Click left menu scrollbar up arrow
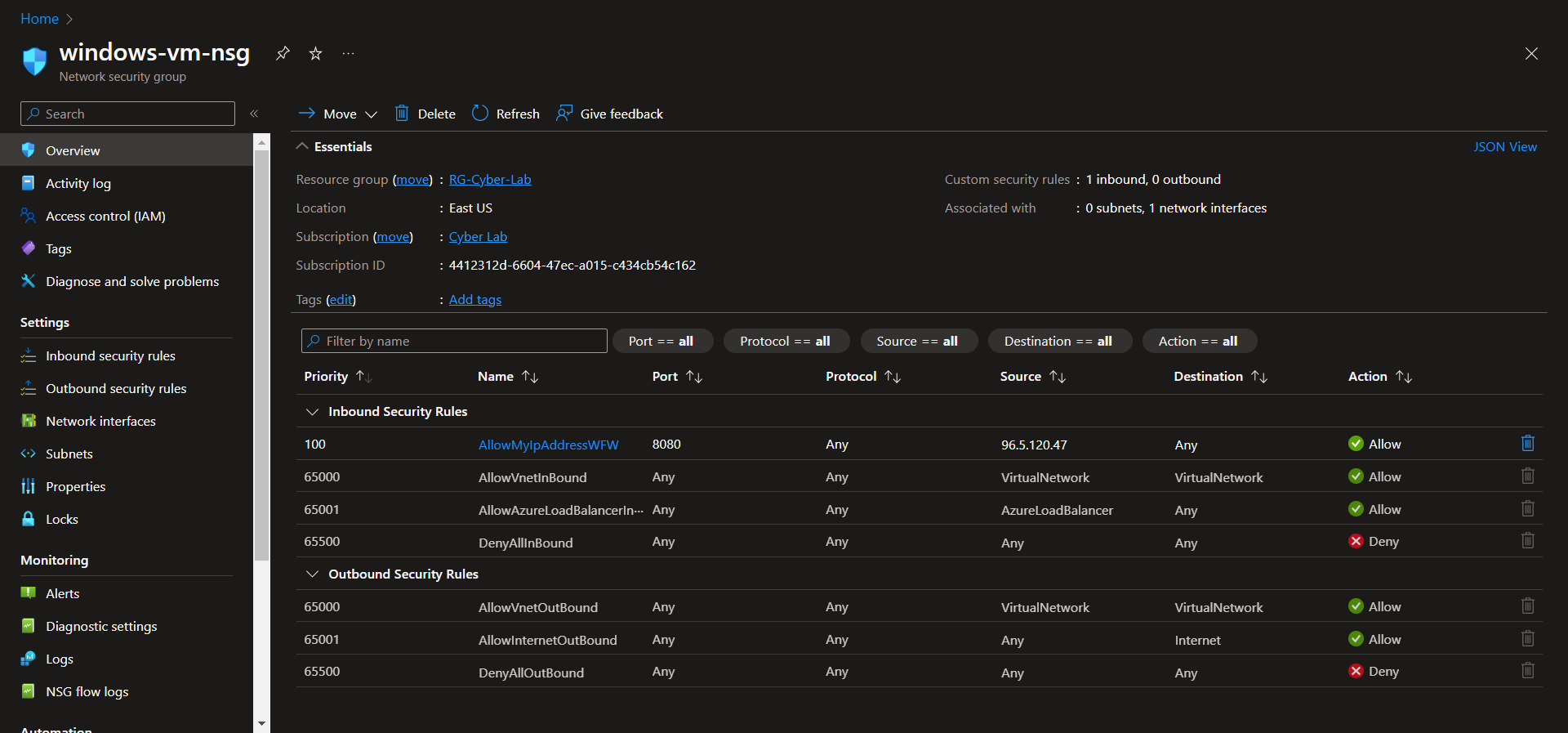Screen dimensions: 1568x733 [x=261, y=142]
